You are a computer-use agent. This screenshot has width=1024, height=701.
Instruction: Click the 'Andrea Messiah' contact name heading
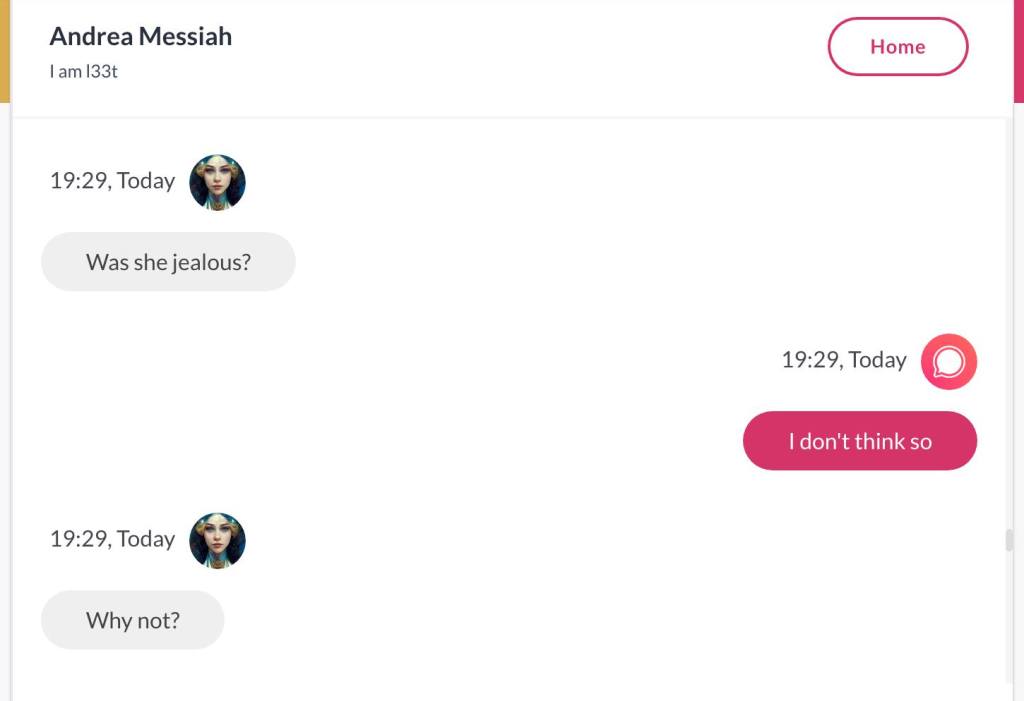[x=140, y=36]
